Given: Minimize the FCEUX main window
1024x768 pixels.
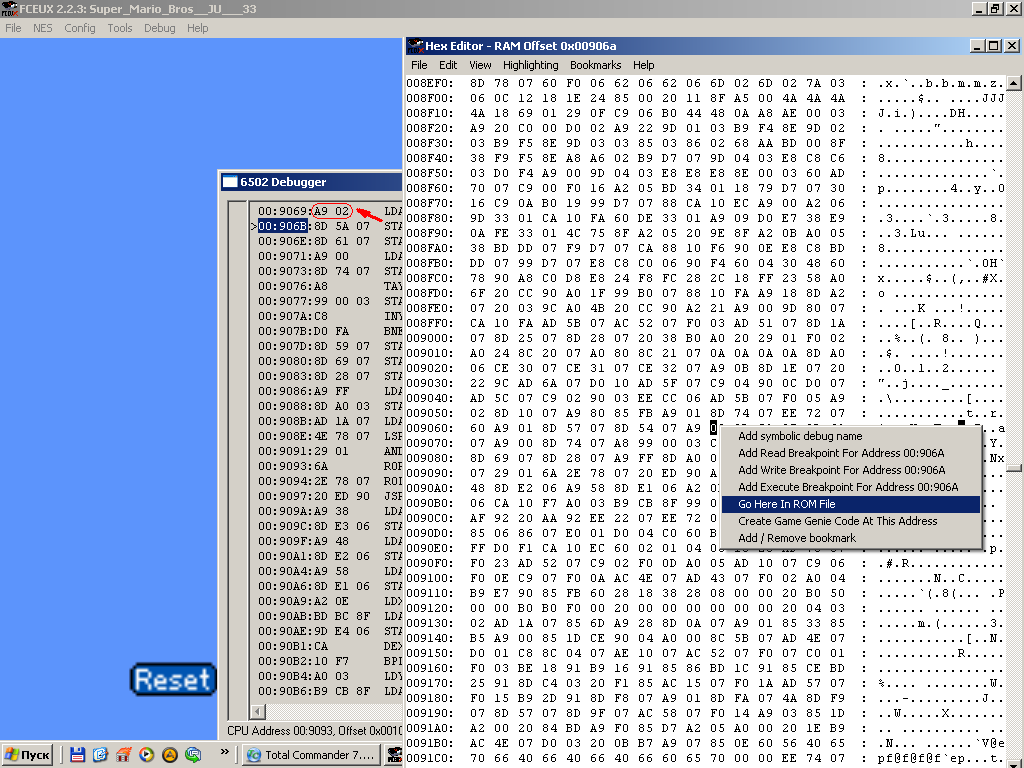Looking at the screenshot, I should click(979, 8).
